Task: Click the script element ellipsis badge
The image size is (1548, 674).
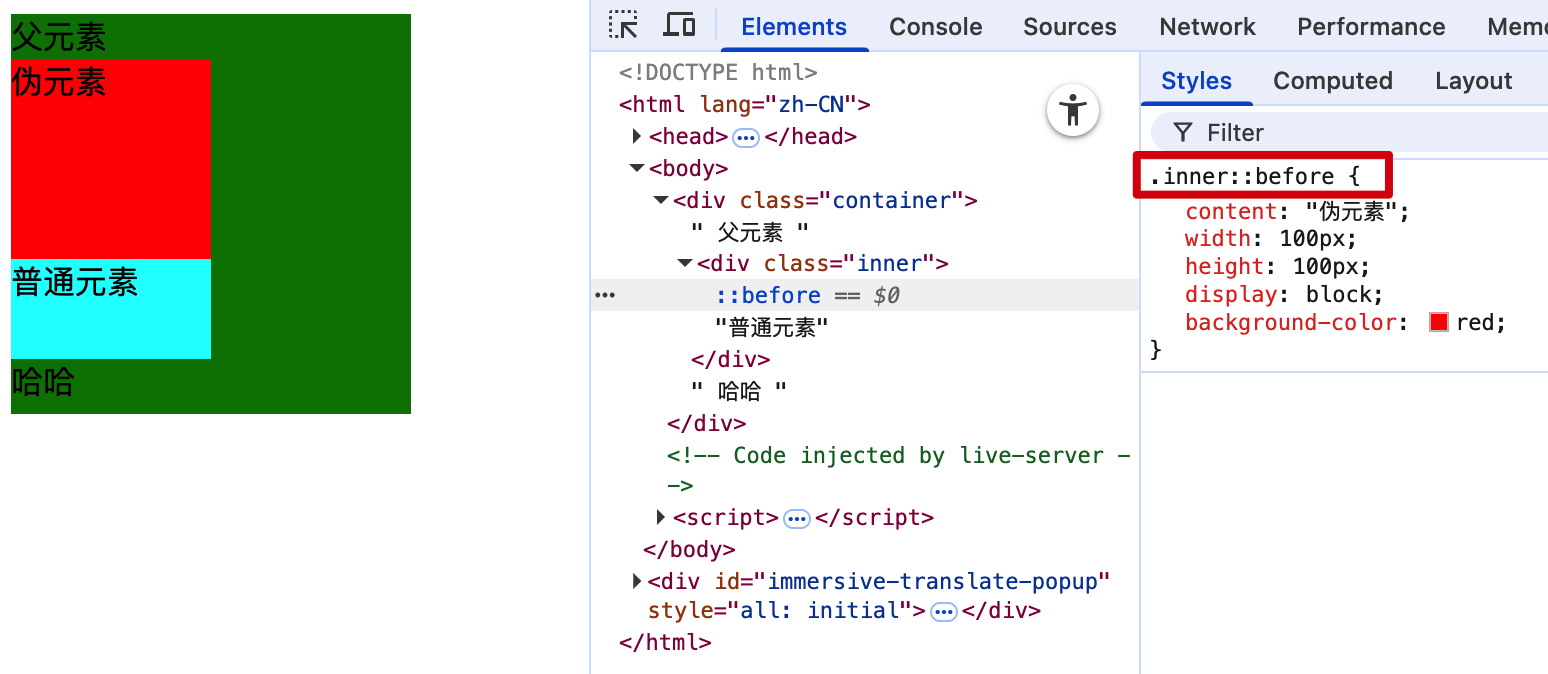Action: point(796,518)
